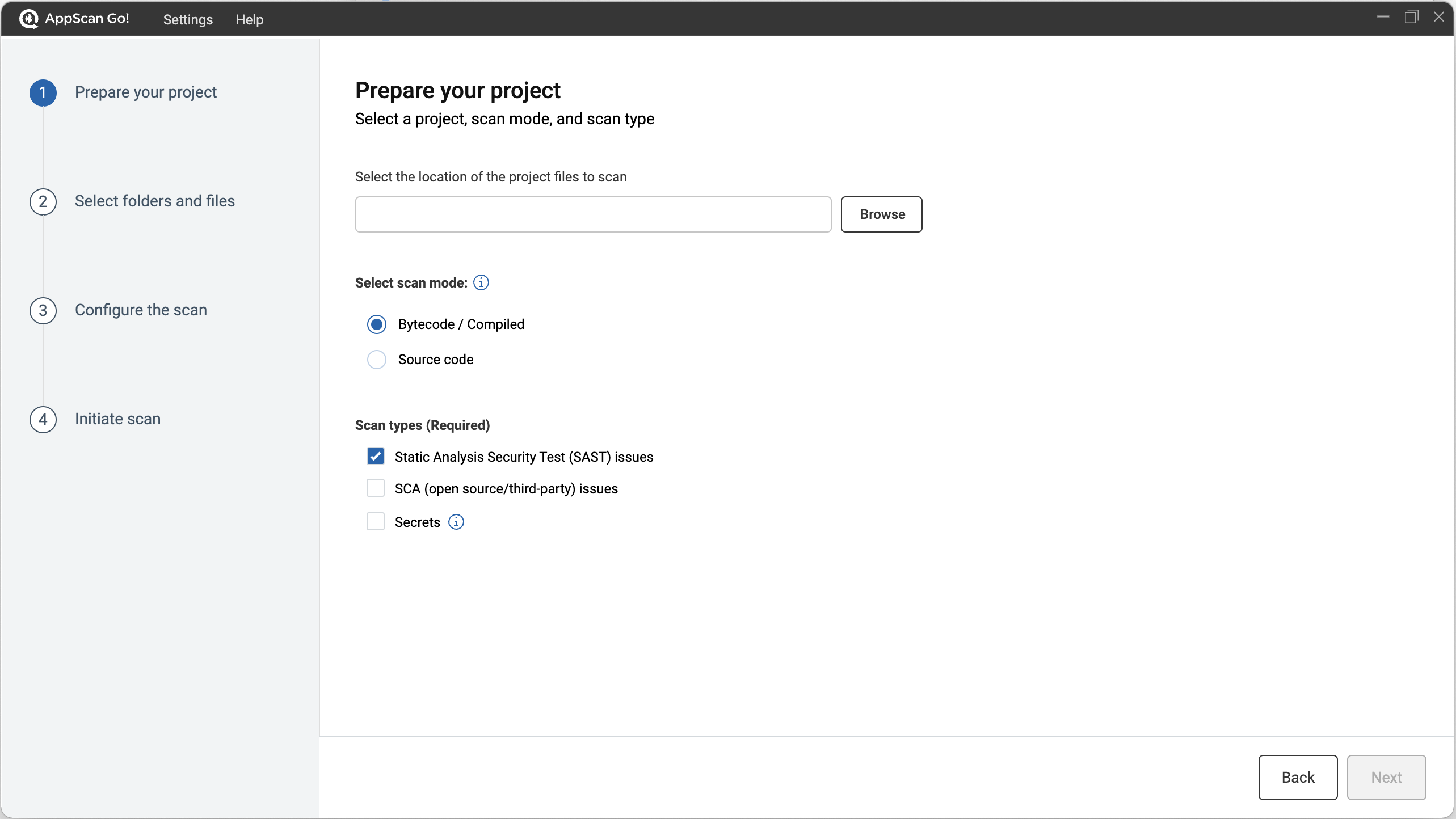1456x819 pixels.
Task: Click the project location input field
Action: [593, 214]
